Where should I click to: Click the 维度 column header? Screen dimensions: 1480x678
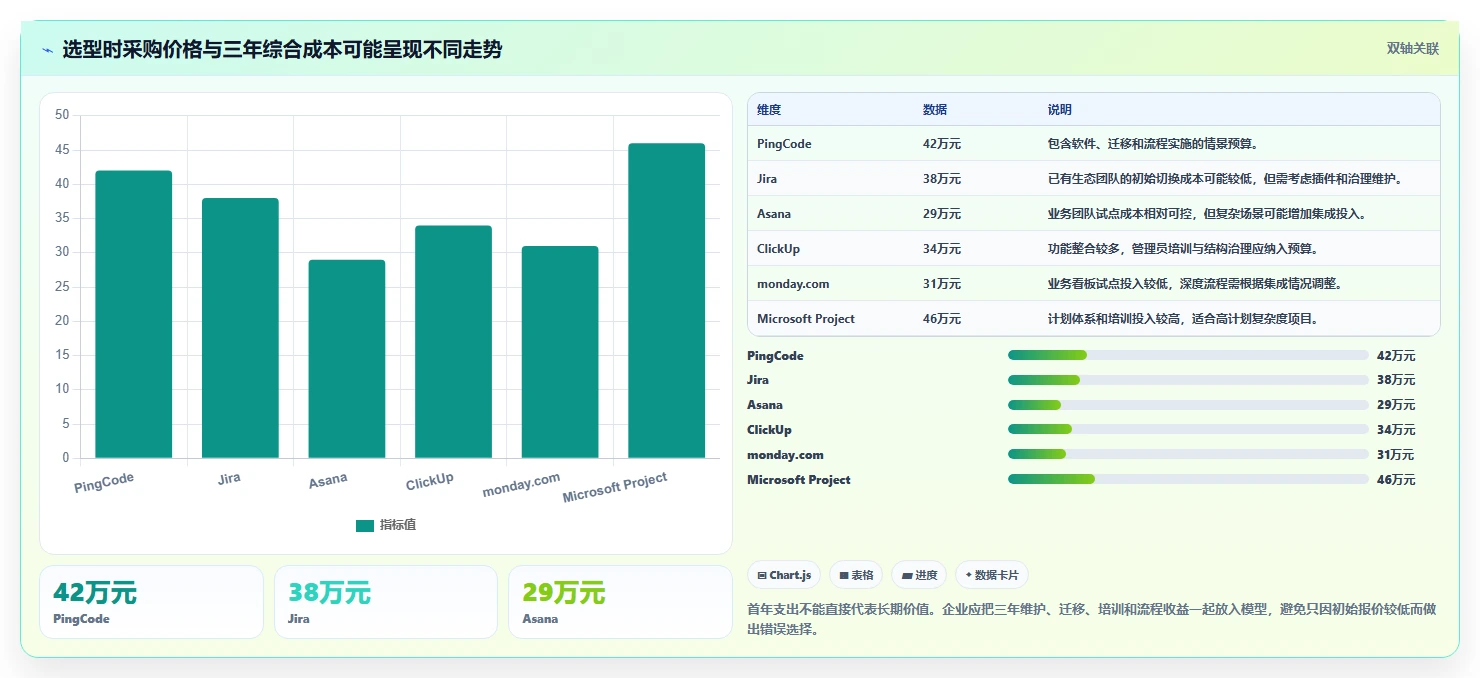[x=769, y=109]
